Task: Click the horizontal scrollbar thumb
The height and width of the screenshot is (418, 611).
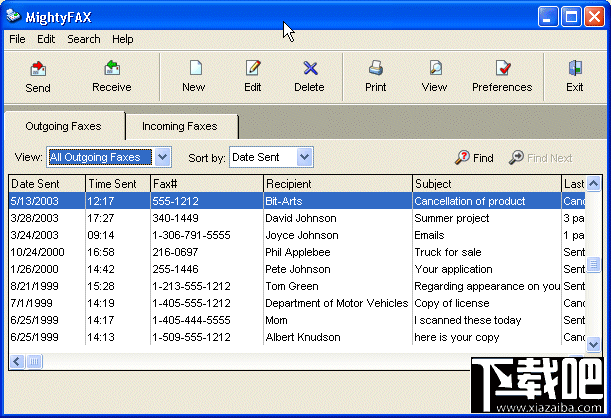Action: (34, 362)
